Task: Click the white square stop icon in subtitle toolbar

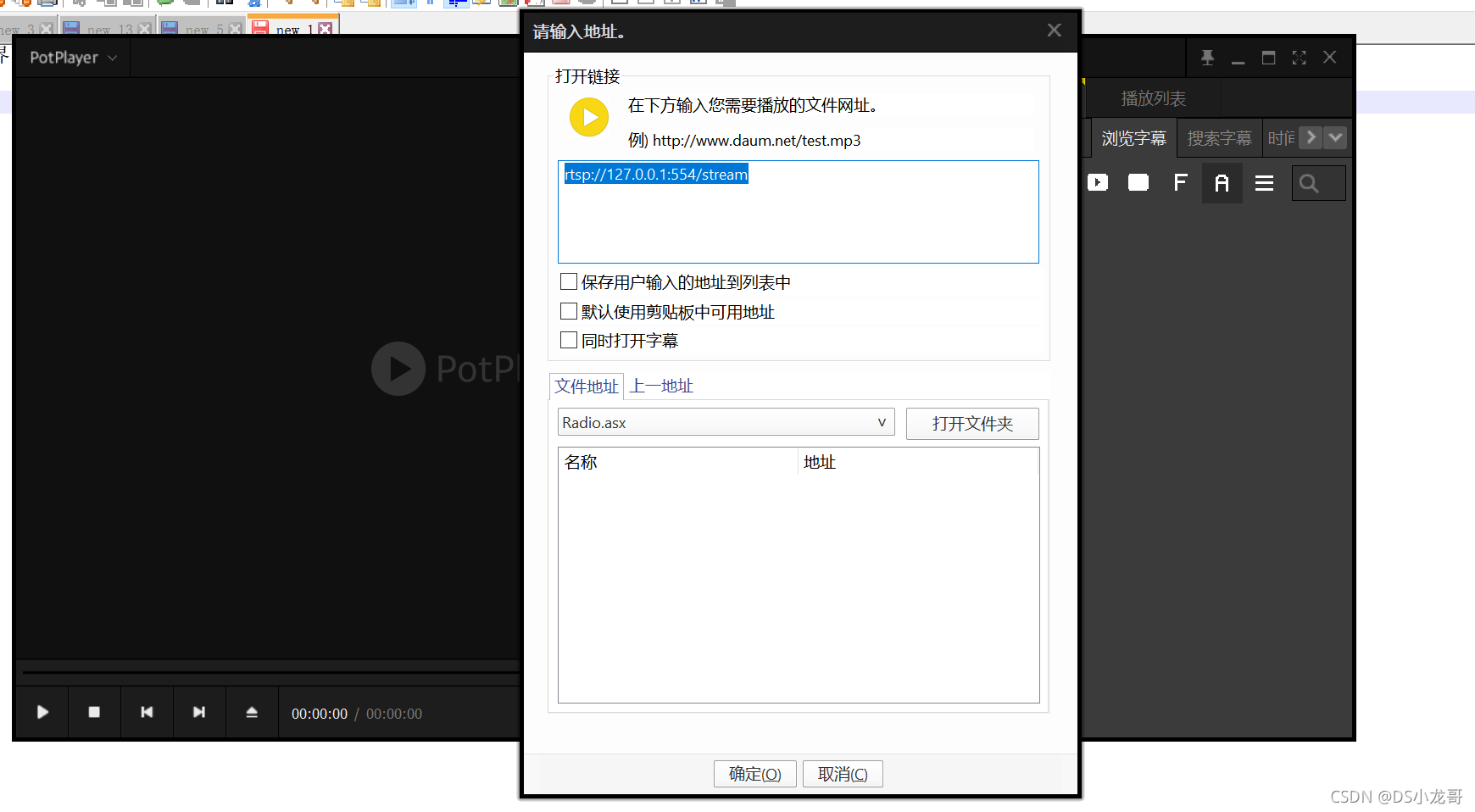Action: (x=1138, y=182)
